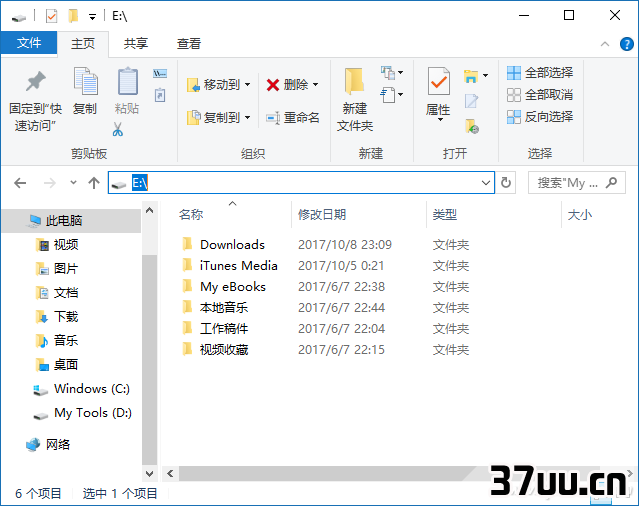Click the drive icon in the title bar
Screen dimensions: 639x506
tap(18, 18)
